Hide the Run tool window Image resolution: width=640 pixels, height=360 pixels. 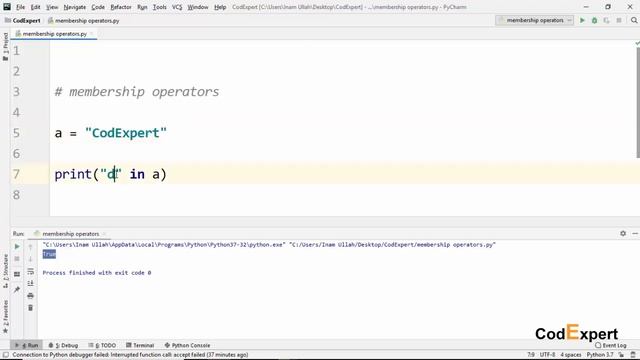(x=635, y=233)
